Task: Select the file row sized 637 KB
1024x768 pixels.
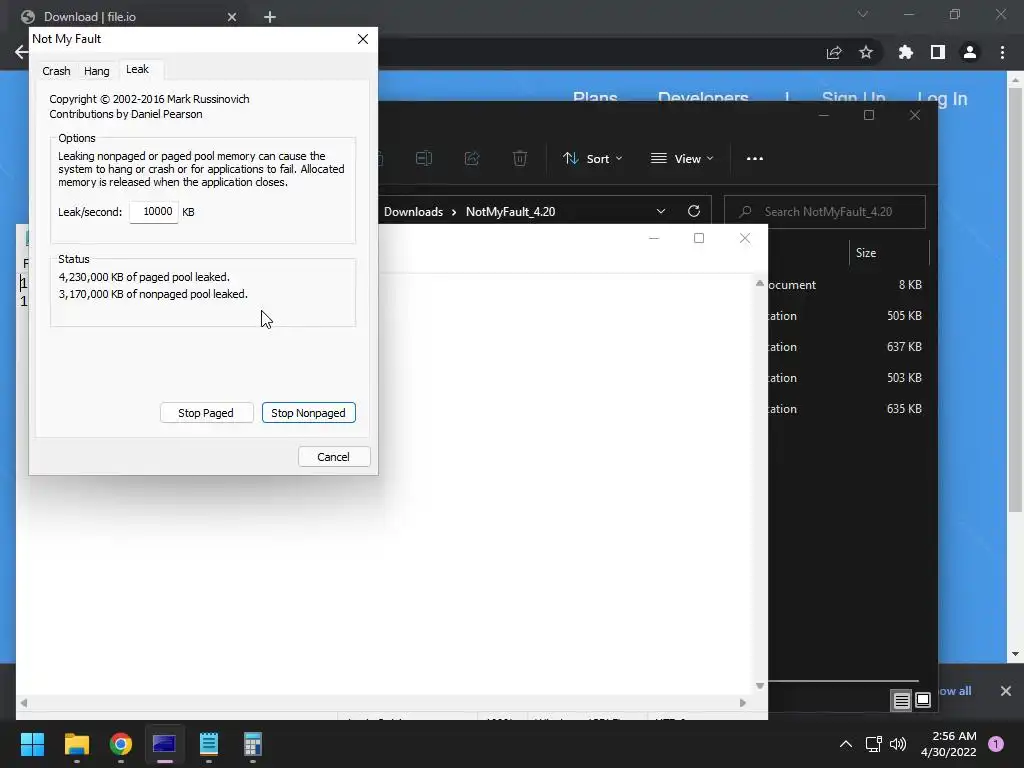Action: [847, 347]
